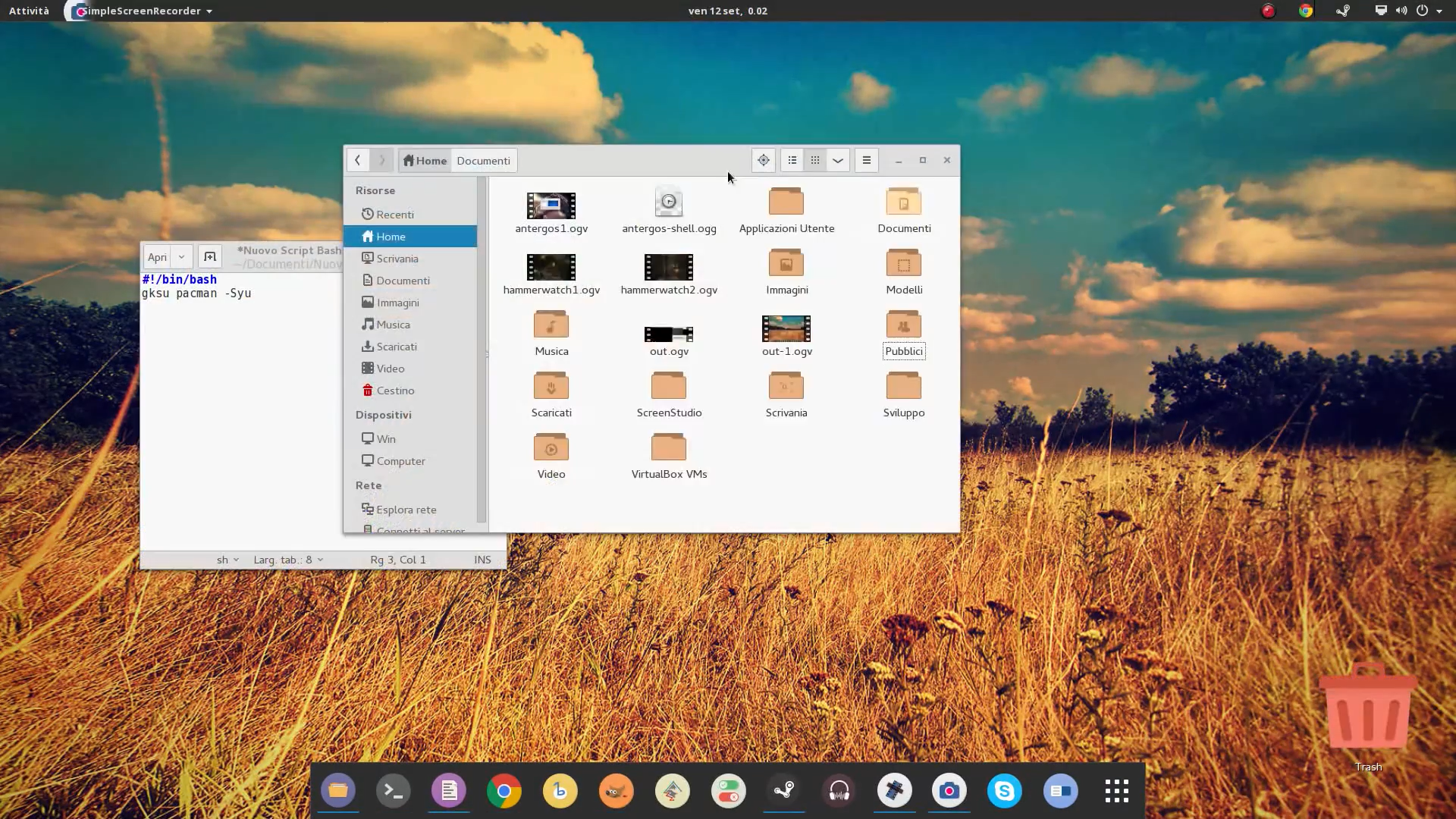Select Musica in the sidebar

[410, 325]
